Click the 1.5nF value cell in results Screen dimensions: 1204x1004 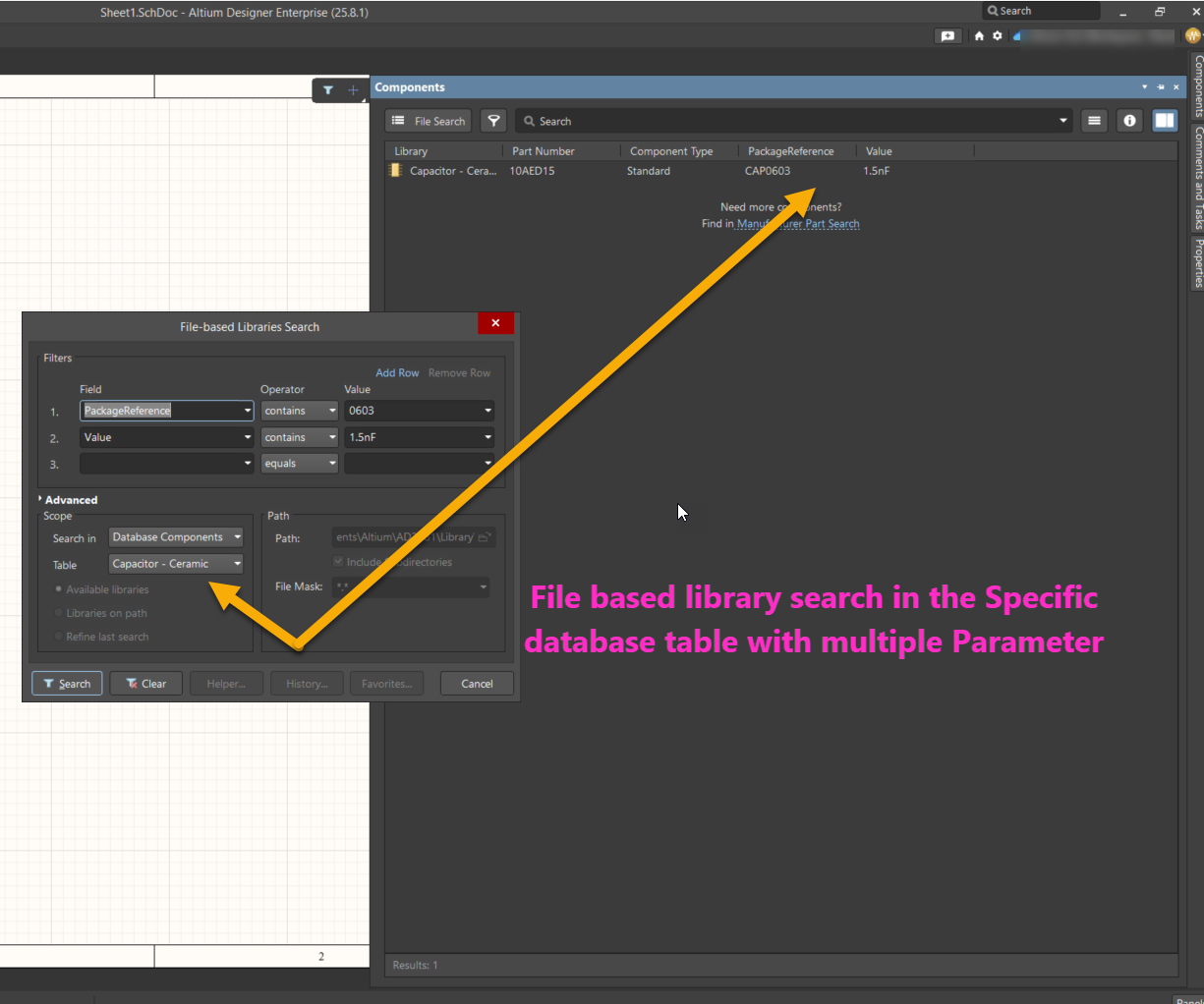click(876, 171)
